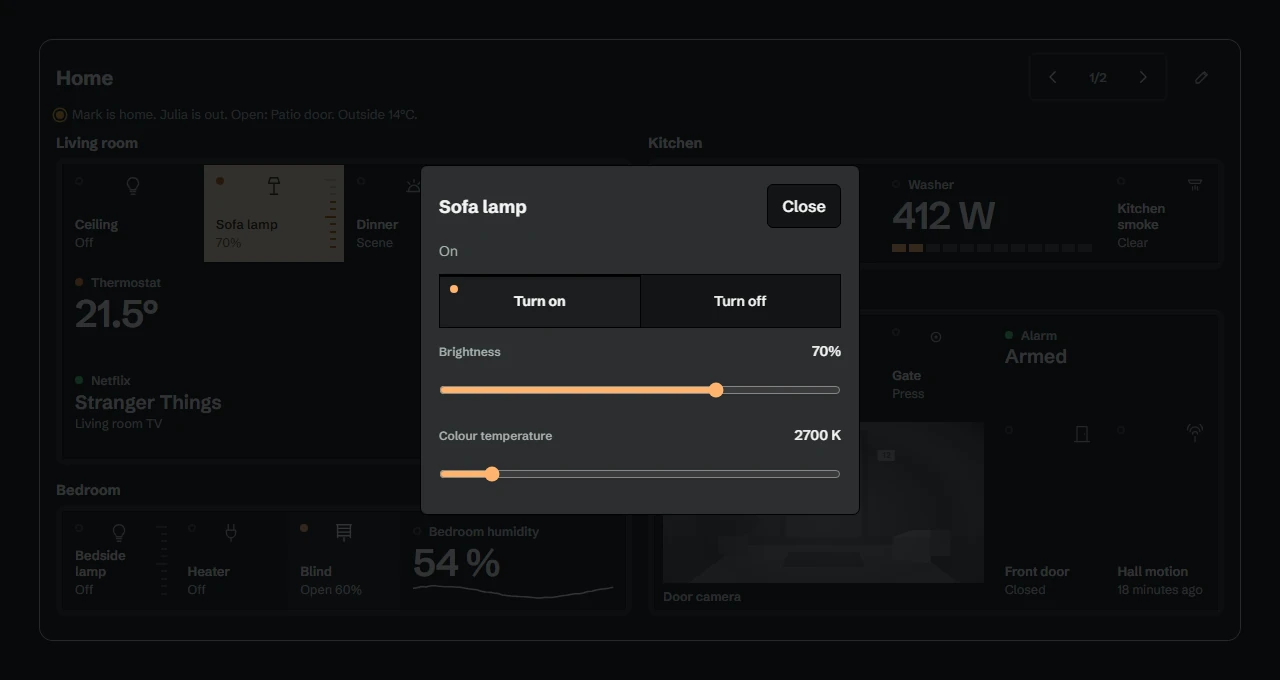Click the Gate tile icon
The height and width of the screenshot is (680, 1280).
tap(936, 337)
